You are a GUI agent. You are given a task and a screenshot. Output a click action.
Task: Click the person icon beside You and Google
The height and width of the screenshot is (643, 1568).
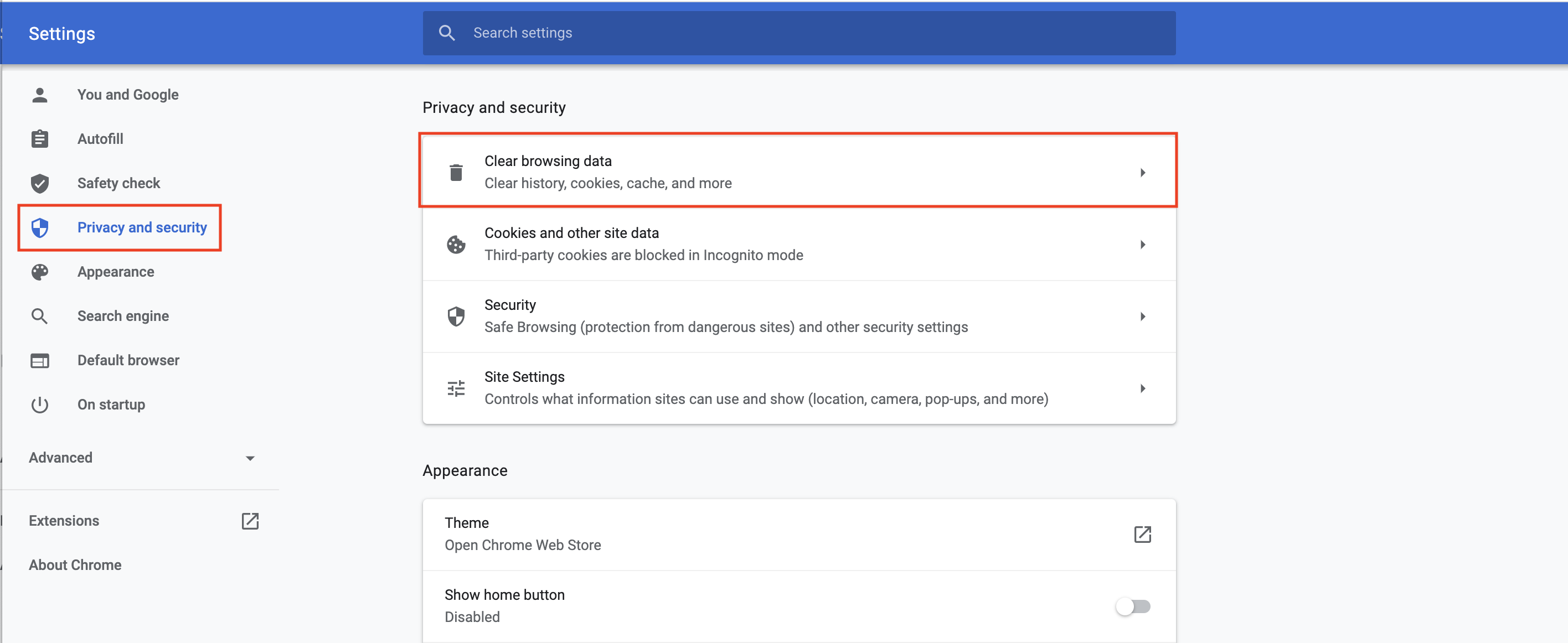[x=39, y=95]
